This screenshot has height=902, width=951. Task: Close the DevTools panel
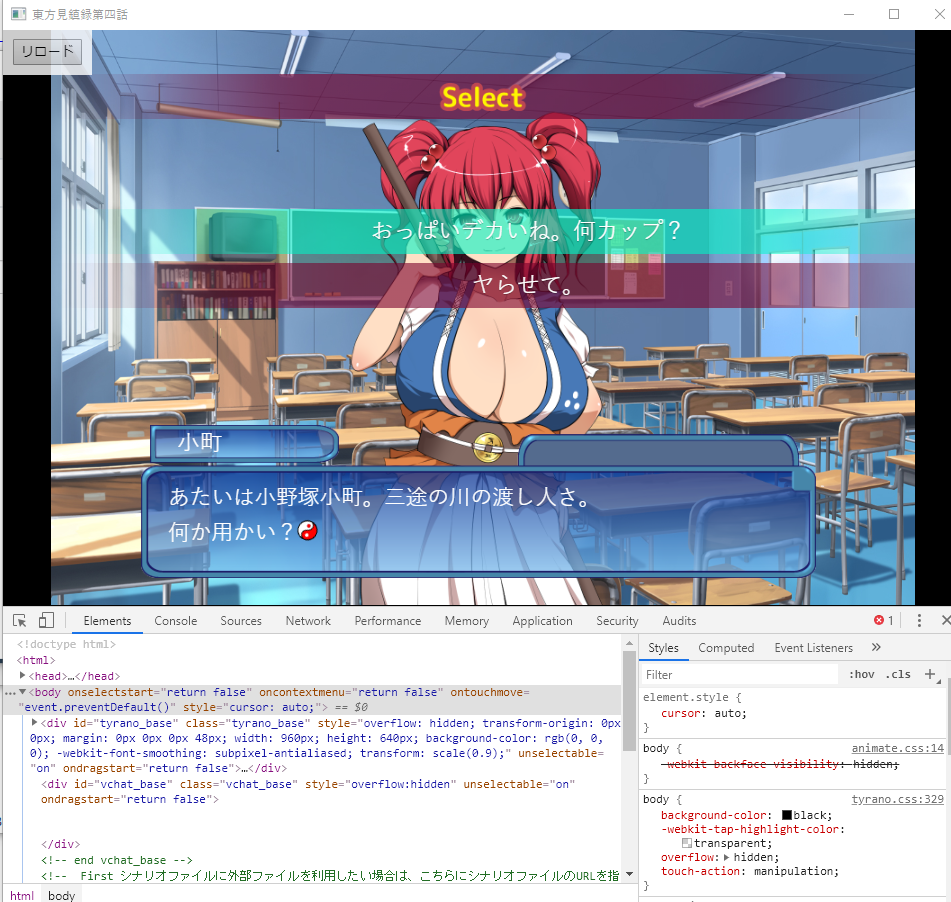tap(945, 620)
